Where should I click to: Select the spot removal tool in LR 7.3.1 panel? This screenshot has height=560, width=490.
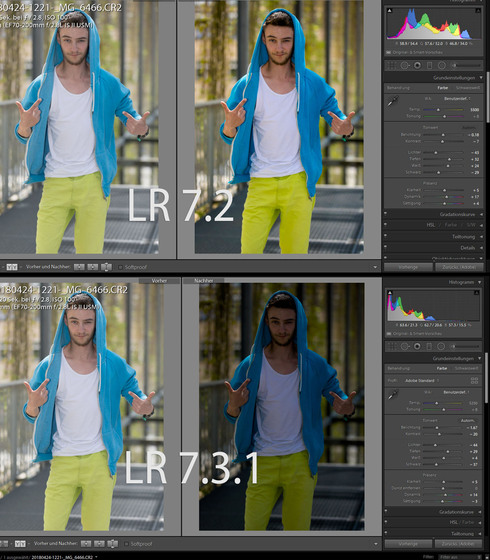click(405, 346)
